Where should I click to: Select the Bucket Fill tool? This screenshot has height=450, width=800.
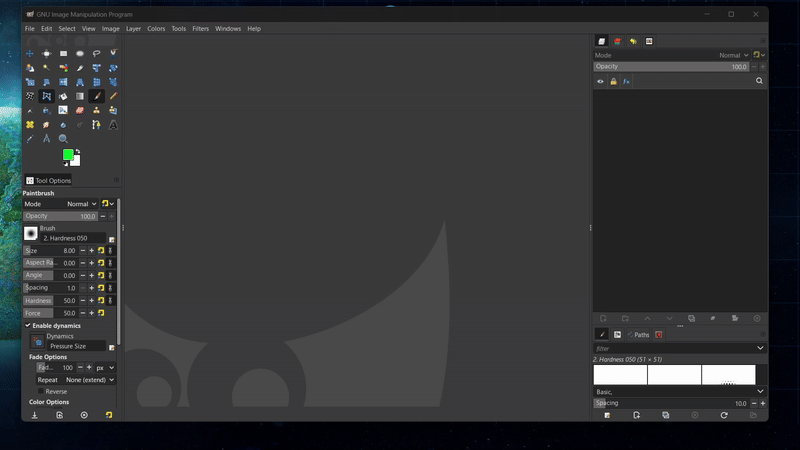click(63, 96)
